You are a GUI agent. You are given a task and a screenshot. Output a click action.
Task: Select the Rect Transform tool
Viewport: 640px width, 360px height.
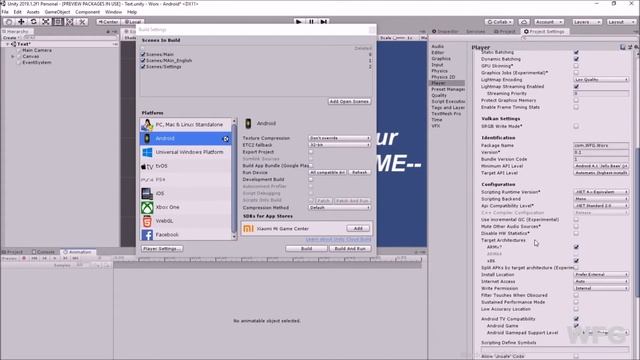[x=58, y=22]
